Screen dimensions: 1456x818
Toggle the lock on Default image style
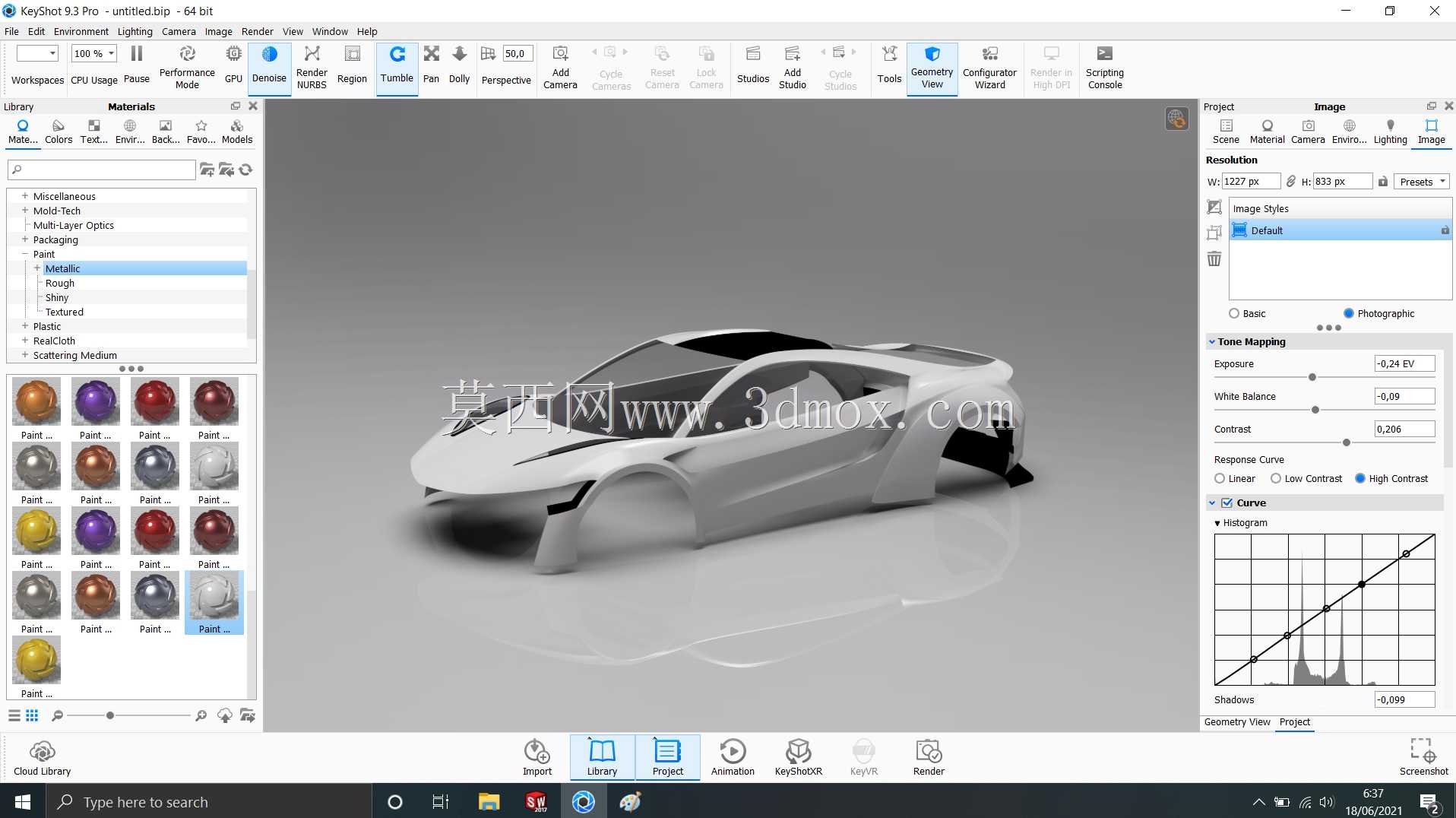[x=1445, y=230]
